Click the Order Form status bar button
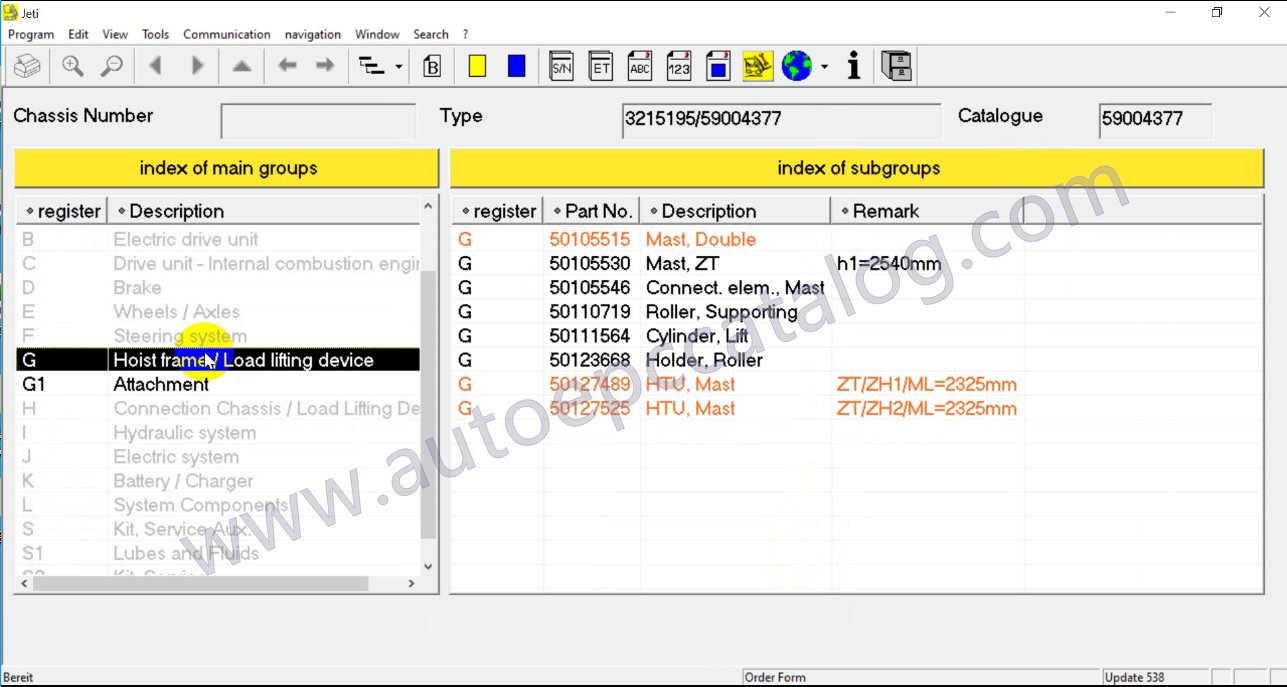1287x687 pixels. click(x=776, y=677)
